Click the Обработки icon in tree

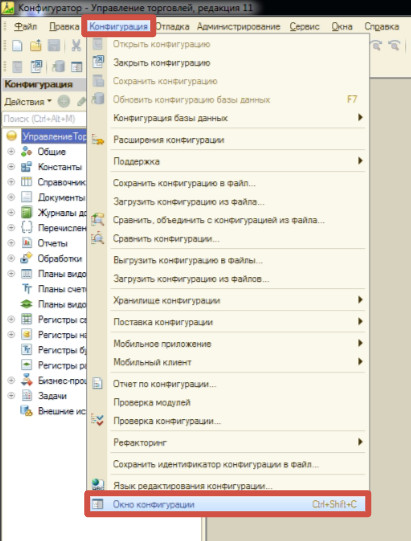(27, 258)
